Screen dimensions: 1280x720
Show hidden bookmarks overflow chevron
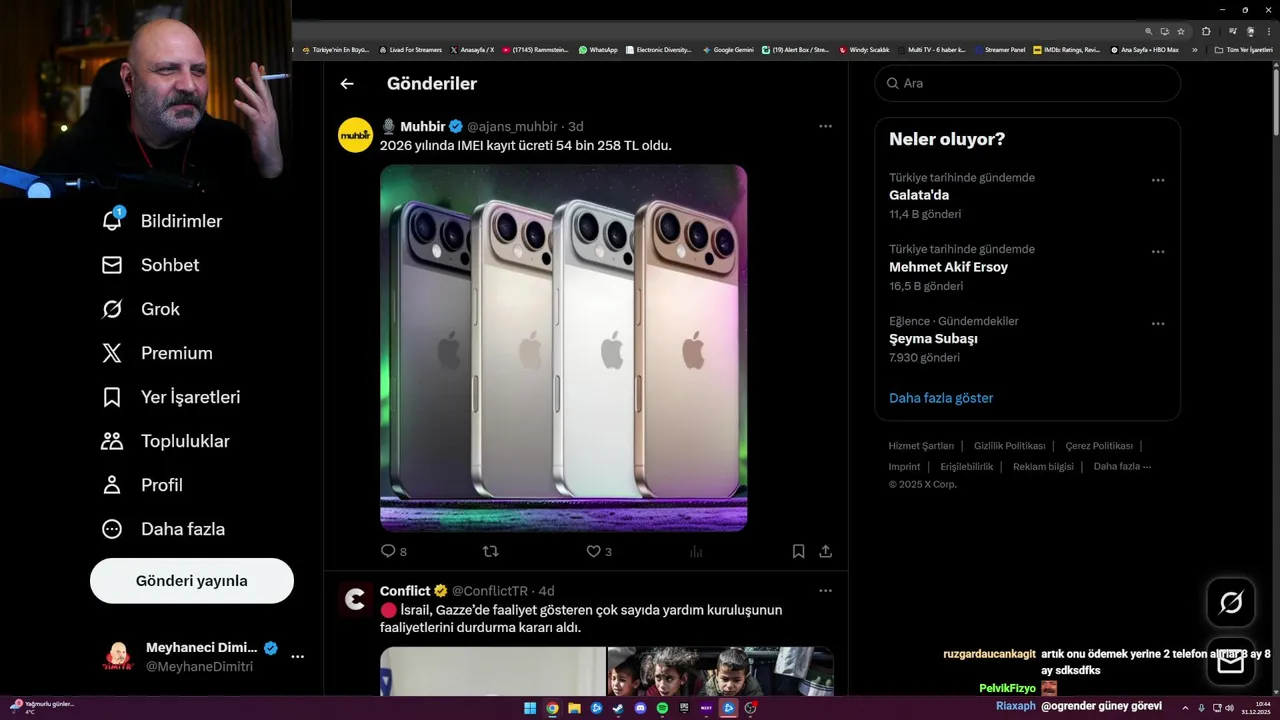pyautogui.click(x=1194, y=49)
